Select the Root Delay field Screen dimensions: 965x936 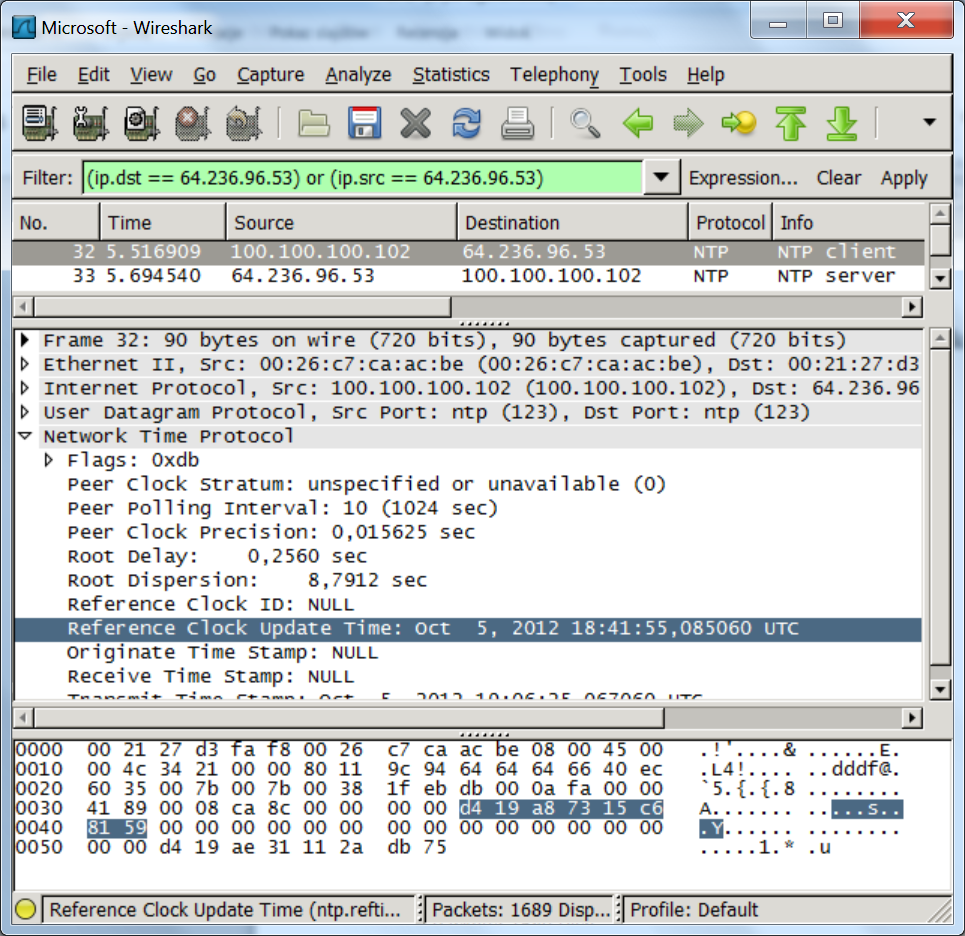217,556
